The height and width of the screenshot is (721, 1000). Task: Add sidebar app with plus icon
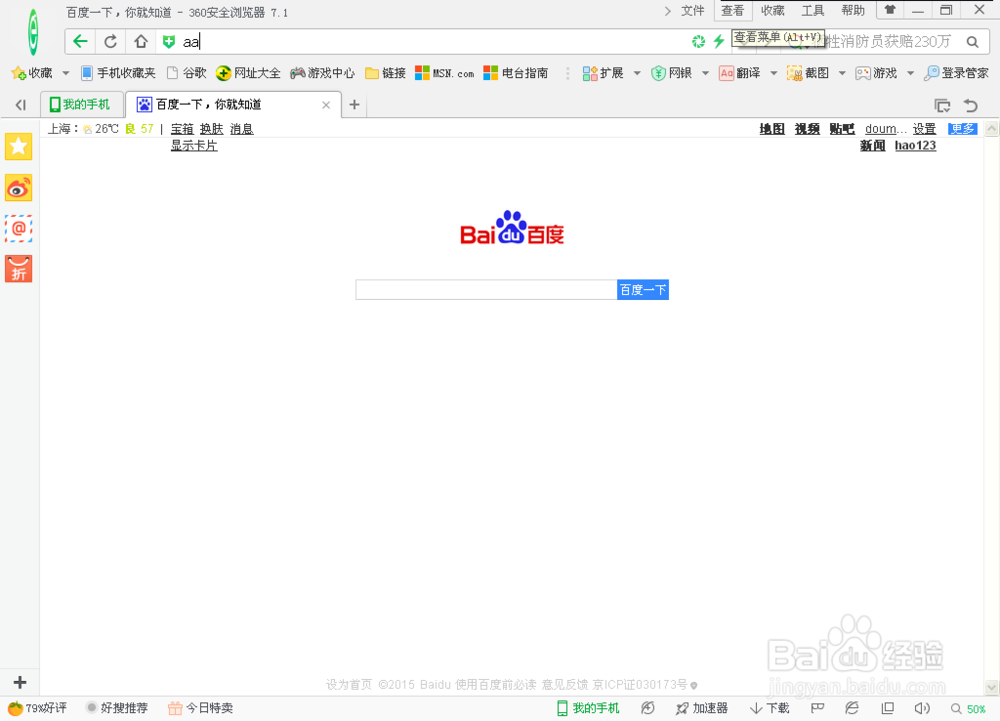tap(20, 683)
